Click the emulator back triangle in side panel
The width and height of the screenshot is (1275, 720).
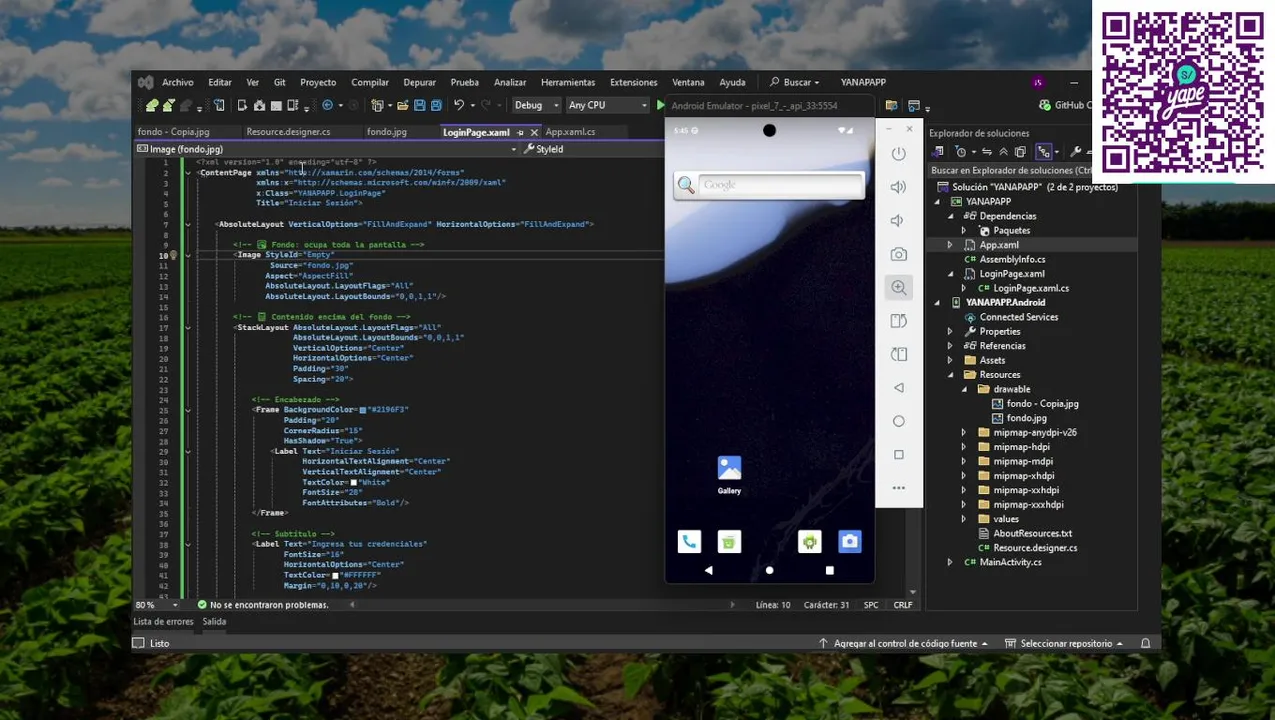tap(898, 388)
